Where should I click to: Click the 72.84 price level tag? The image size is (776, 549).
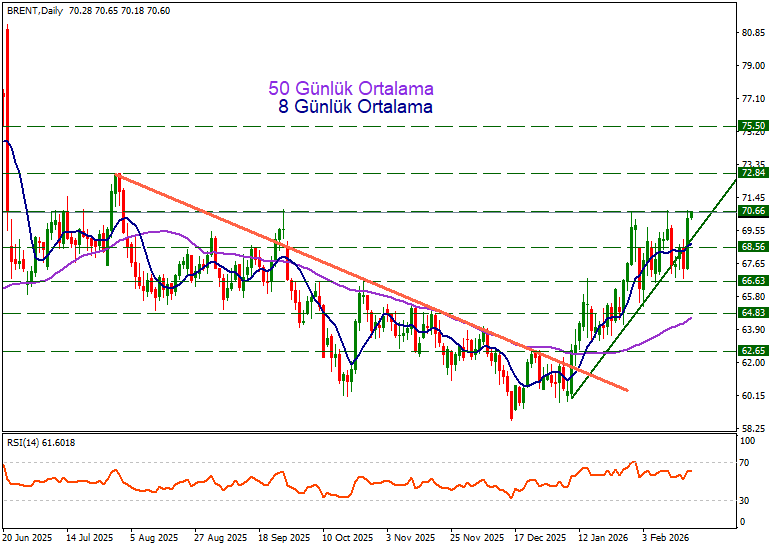(753, 173)
